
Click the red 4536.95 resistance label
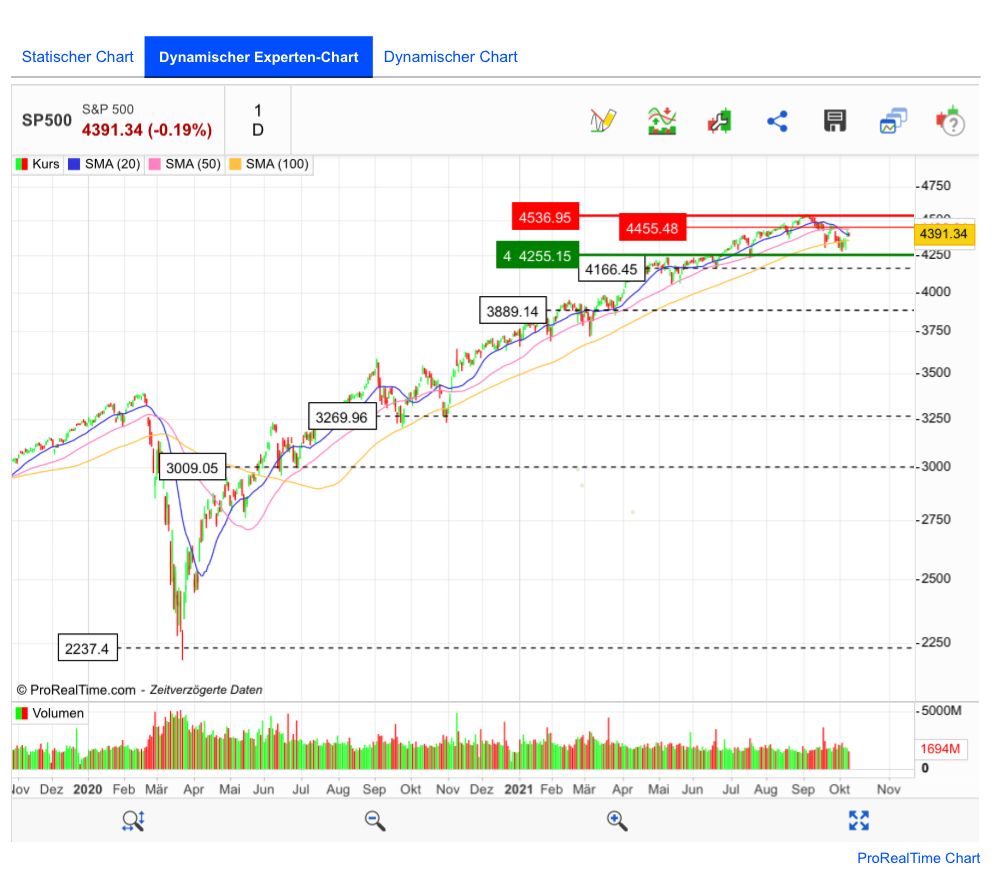[545, 217]
